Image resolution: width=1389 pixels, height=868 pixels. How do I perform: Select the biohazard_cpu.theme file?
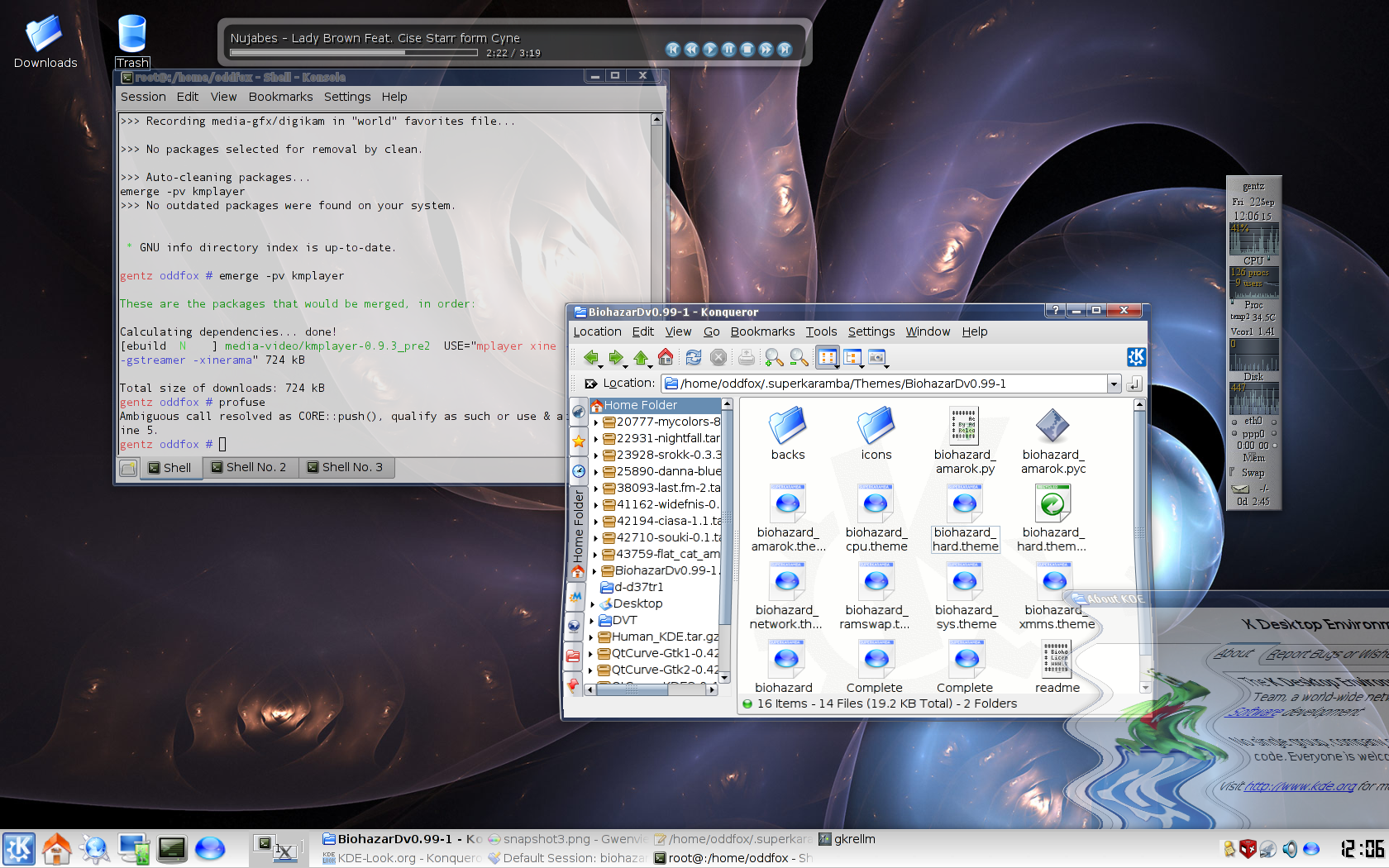coord(876,518)
